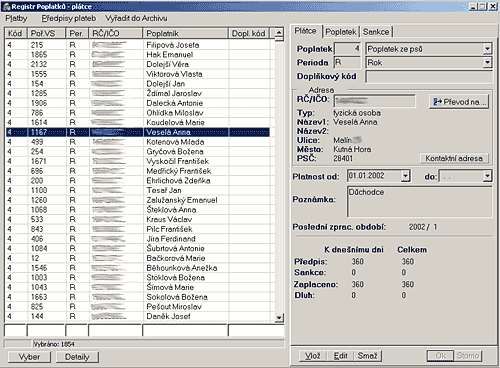The image size is (500, 368).
Task: Select the row Kraus Václav
Action: pos(137,219)
